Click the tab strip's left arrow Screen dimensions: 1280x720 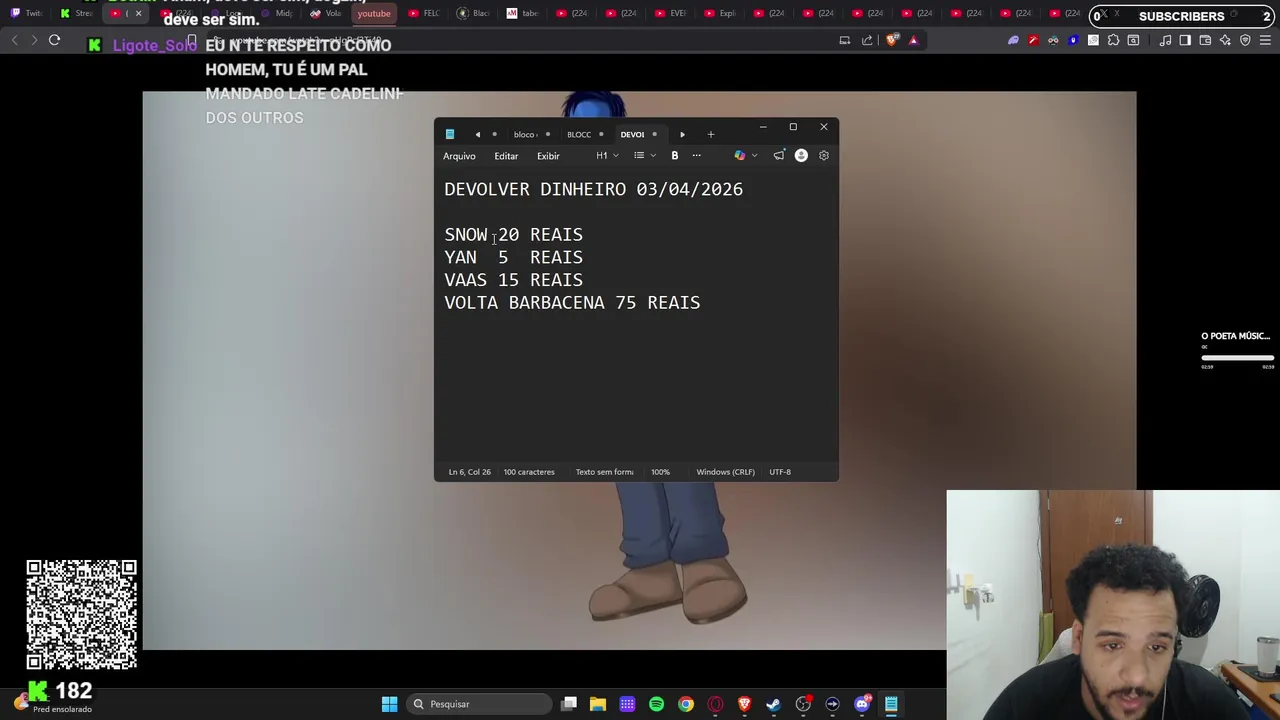(x=477, y=134)
